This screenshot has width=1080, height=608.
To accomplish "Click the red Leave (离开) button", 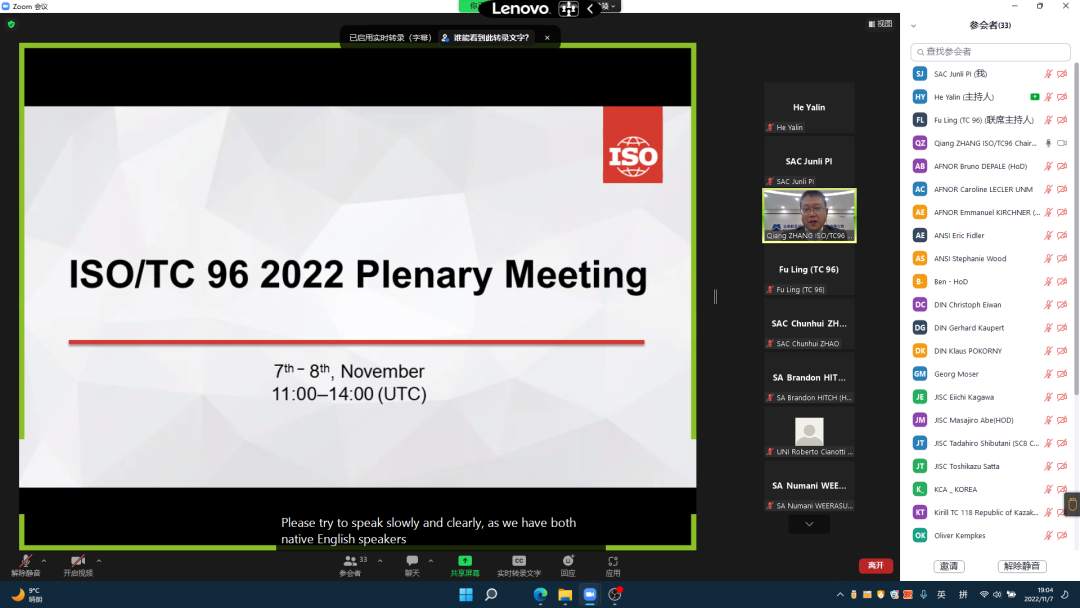I will tap(875, 566).
